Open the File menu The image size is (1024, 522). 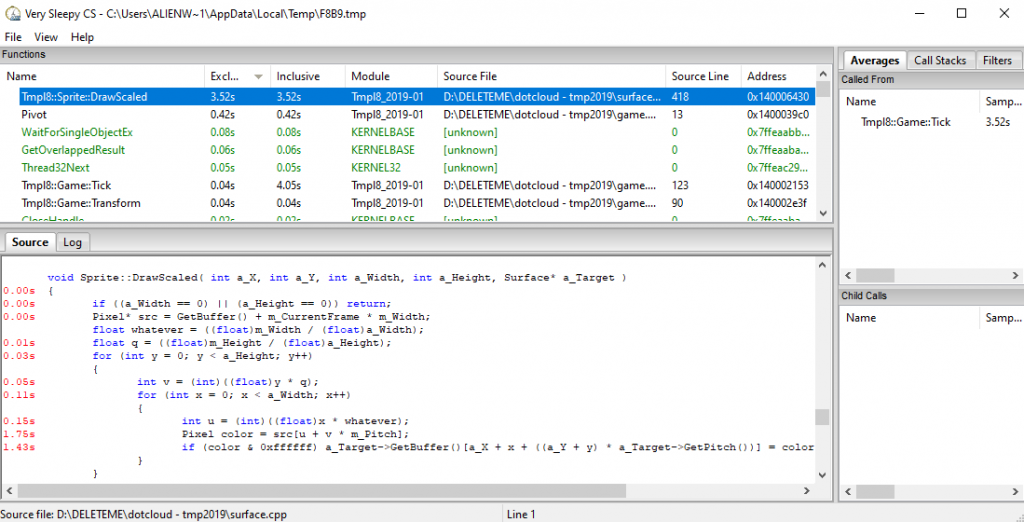click(13, 37)
